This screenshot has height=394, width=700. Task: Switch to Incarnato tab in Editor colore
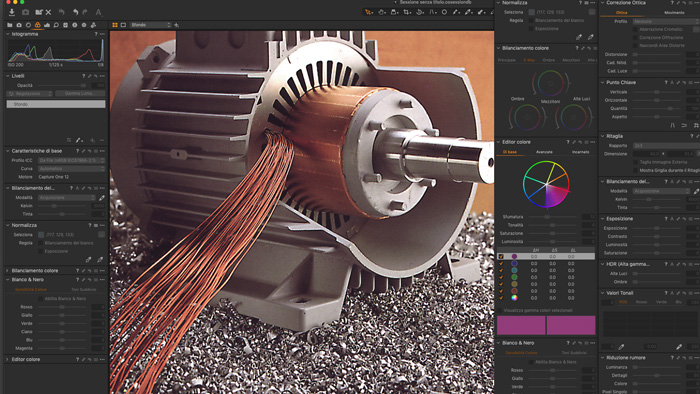click(x=580, y=152)
